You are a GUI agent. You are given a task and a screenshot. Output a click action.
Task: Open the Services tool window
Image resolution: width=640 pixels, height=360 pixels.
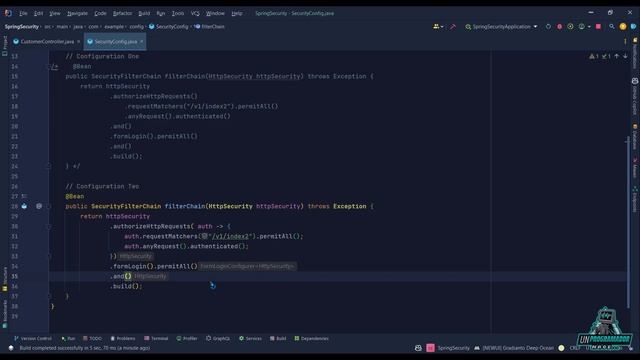250,338
